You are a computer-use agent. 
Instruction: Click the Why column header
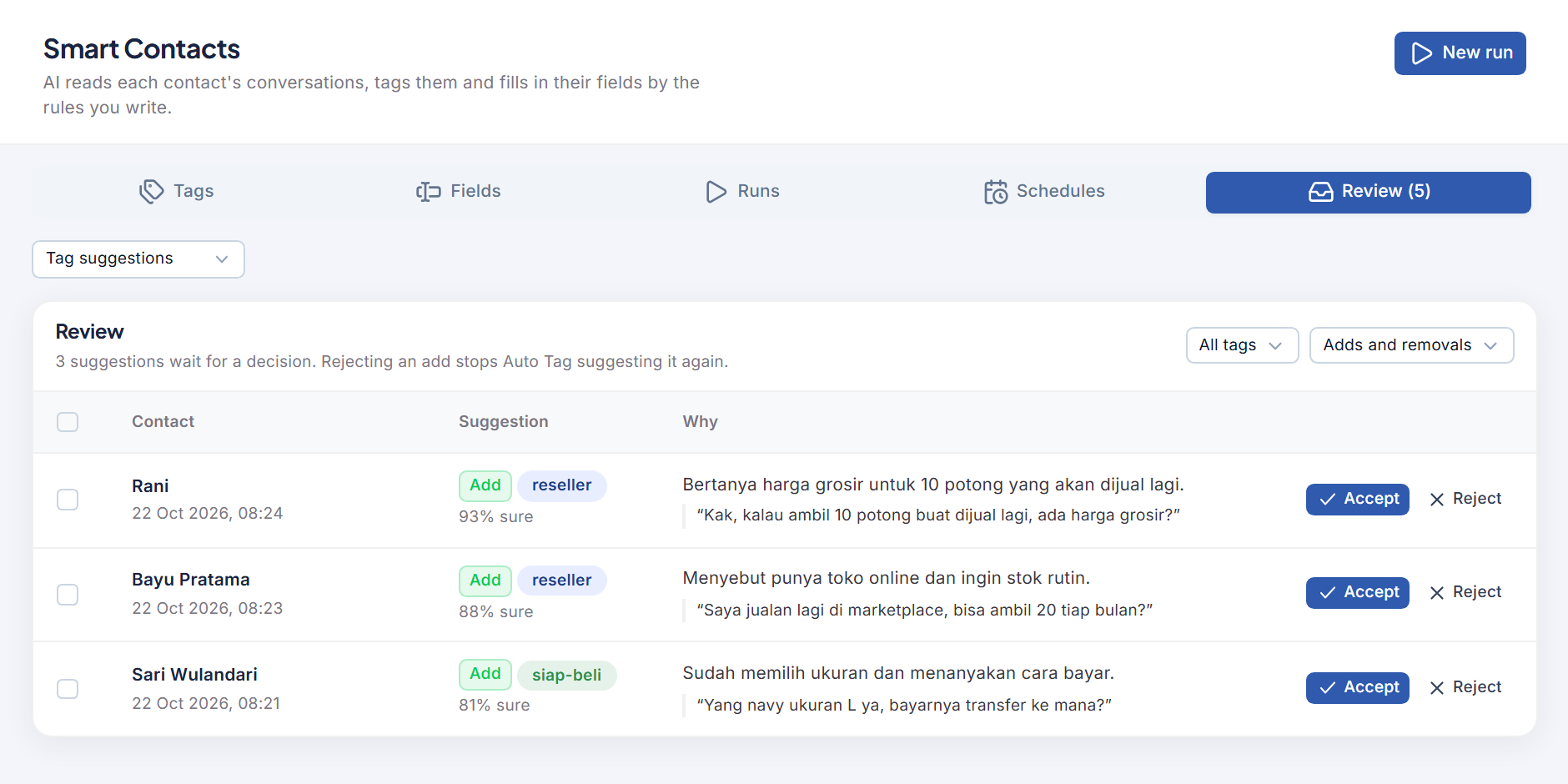tap(700, 422)
